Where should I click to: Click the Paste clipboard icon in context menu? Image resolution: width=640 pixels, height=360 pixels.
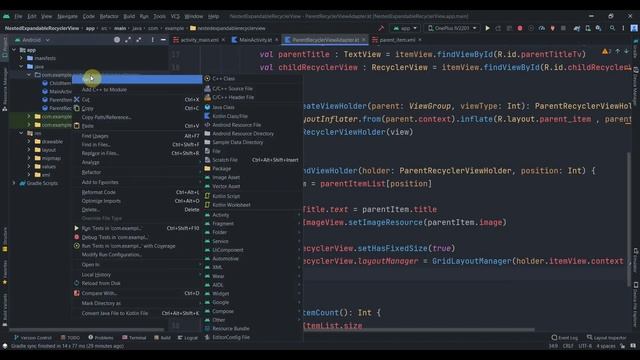click(77, 126)
